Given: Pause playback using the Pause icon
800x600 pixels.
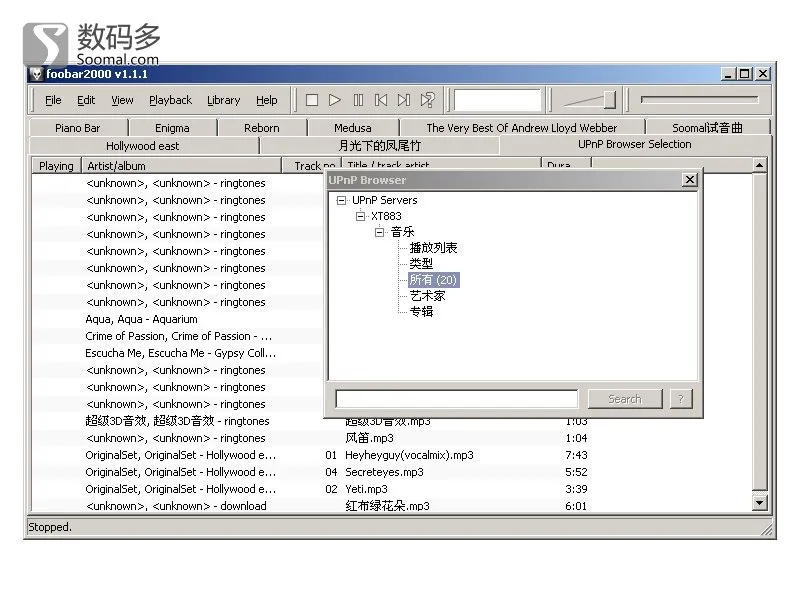Looking at the screenshot, I should click(x=358, y=100).
